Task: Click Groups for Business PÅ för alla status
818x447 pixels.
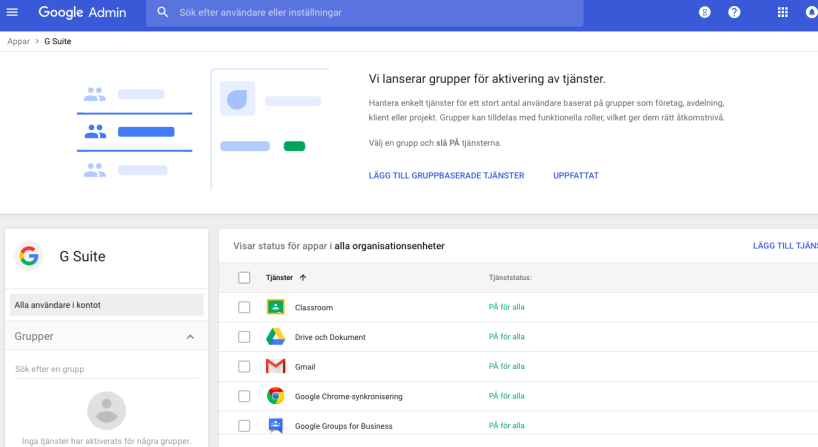Action: pos(507,426)
